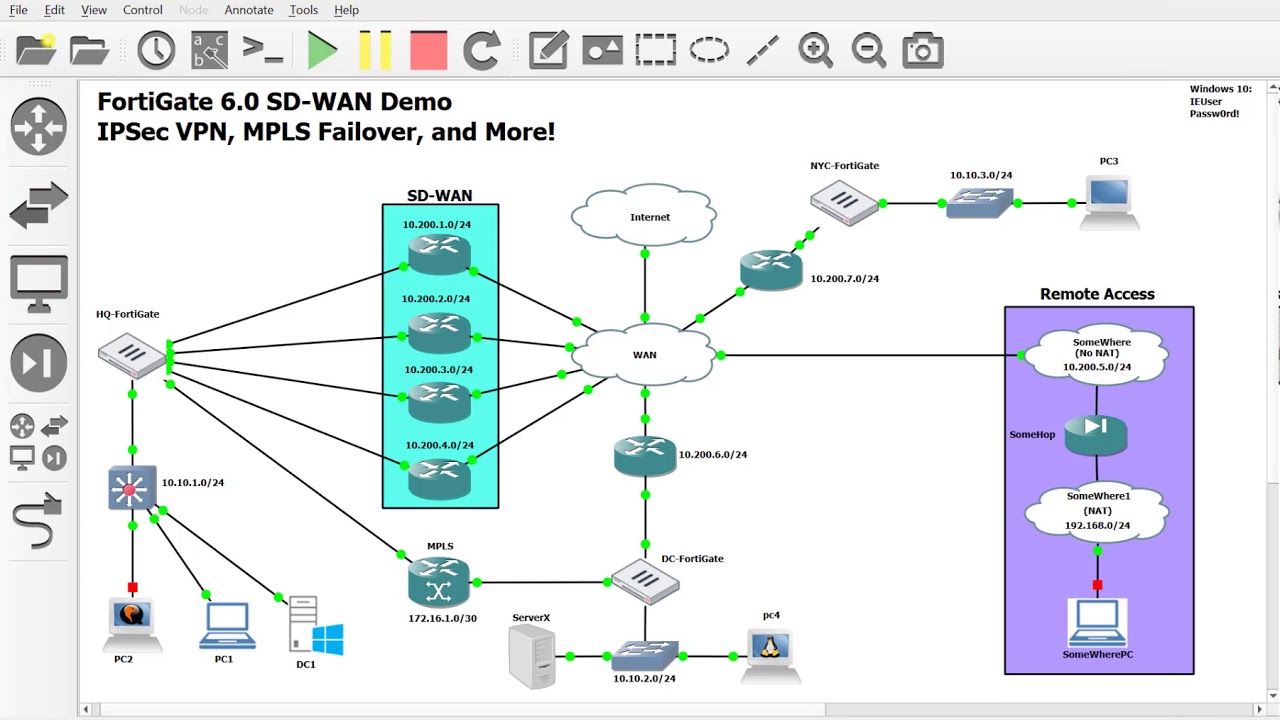Screen dimensions: 1280x720
Task: Browse switches in the device sidebar
Action: pyautogui.click(x=38, y=206)
